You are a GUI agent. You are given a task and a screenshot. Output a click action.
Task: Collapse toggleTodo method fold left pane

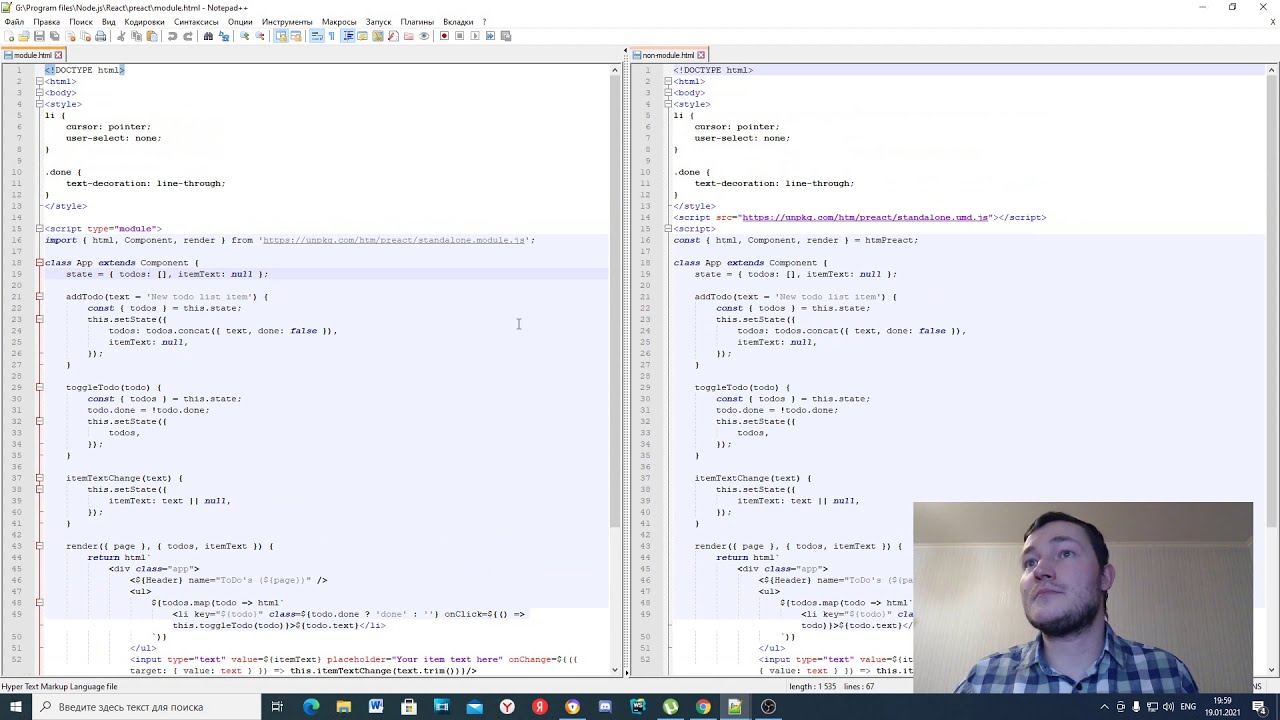(39, 387)
